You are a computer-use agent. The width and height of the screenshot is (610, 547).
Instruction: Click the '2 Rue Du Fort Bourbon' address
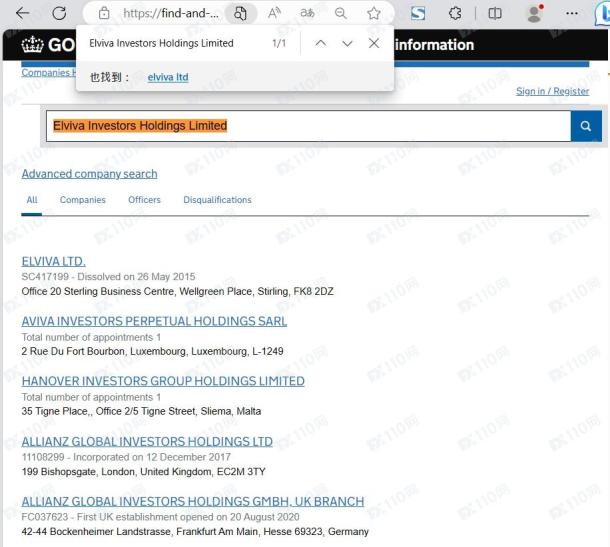pyautogui.click(x=152, y=351)
